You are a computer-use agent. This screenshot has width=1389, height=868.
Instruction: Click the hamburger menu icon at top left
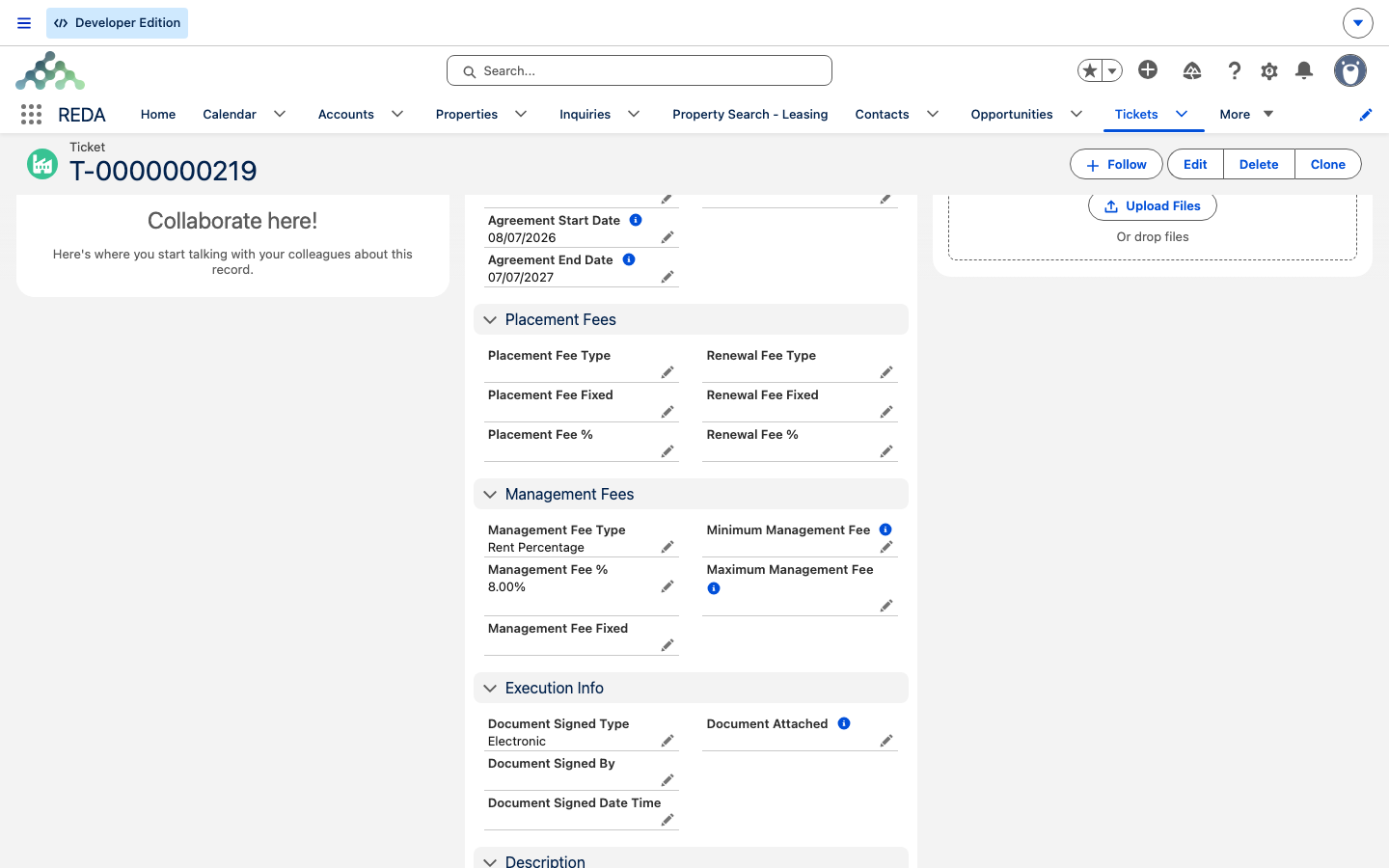[24, 23]
